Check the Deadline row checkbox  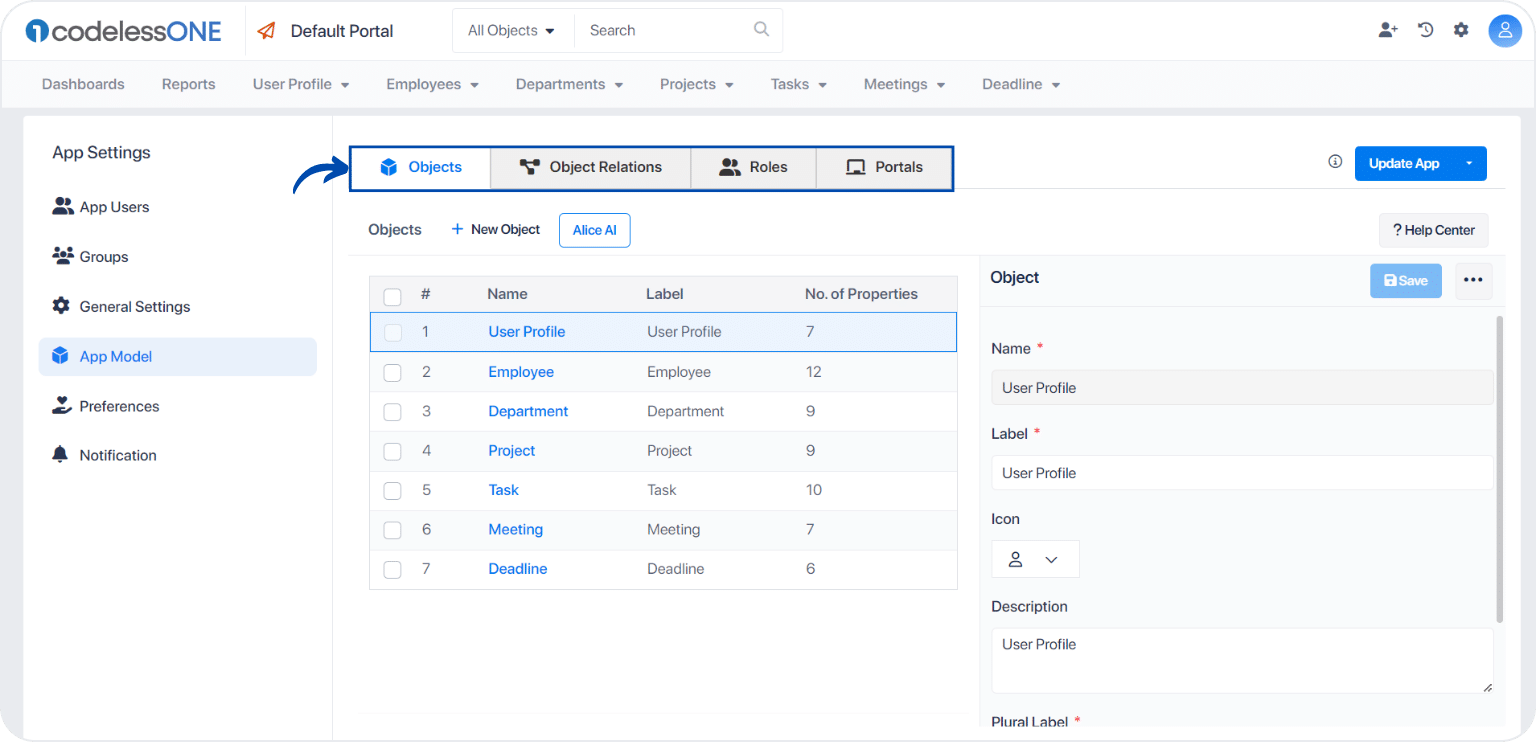[393, 570]
